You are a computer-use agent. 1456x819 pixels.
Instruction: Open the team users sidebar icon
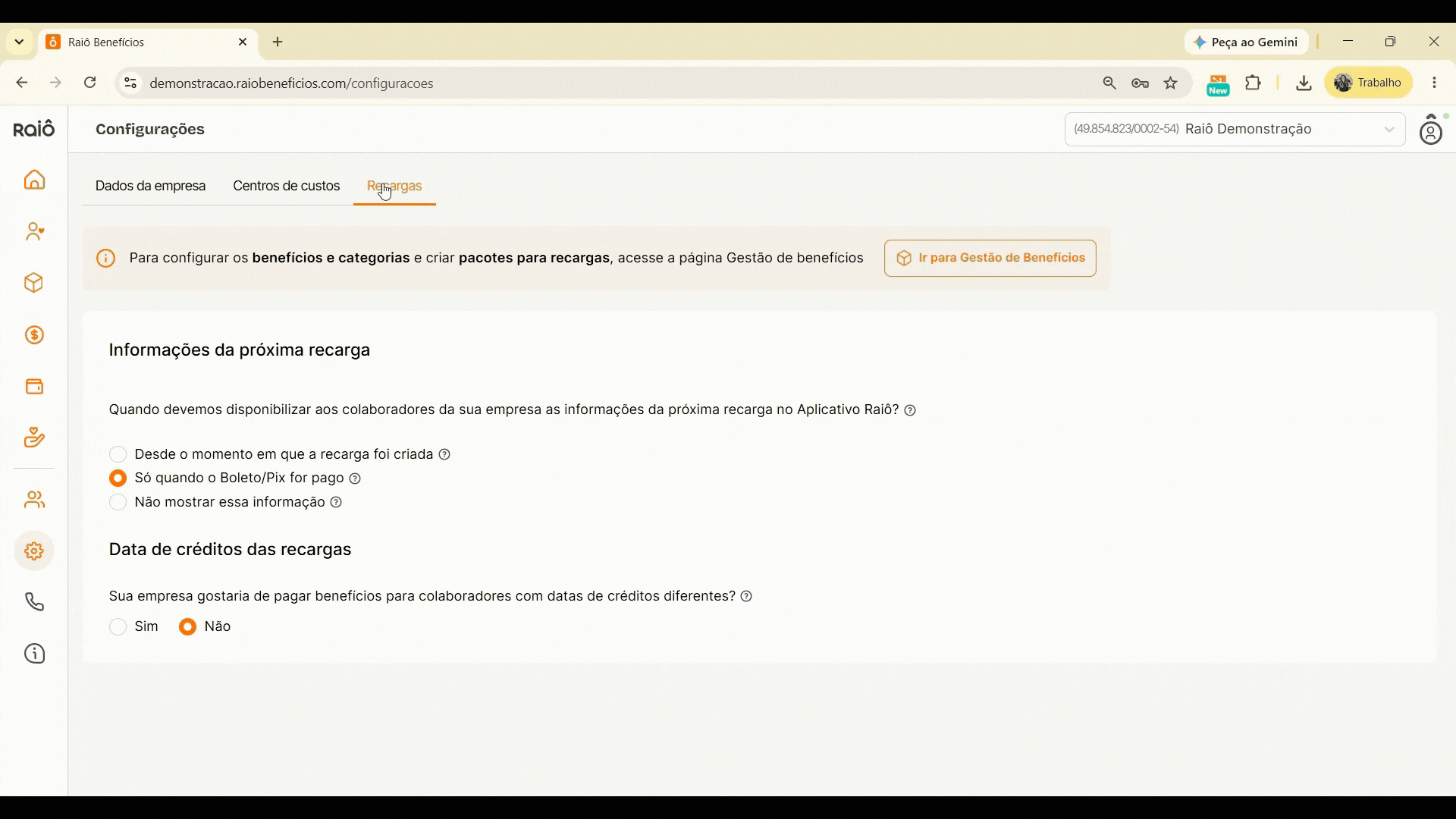coord(34,500)
